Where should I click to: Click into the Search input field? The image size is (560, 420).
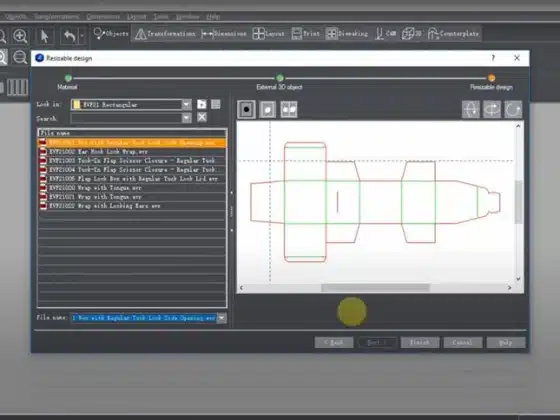pos(126,118)
